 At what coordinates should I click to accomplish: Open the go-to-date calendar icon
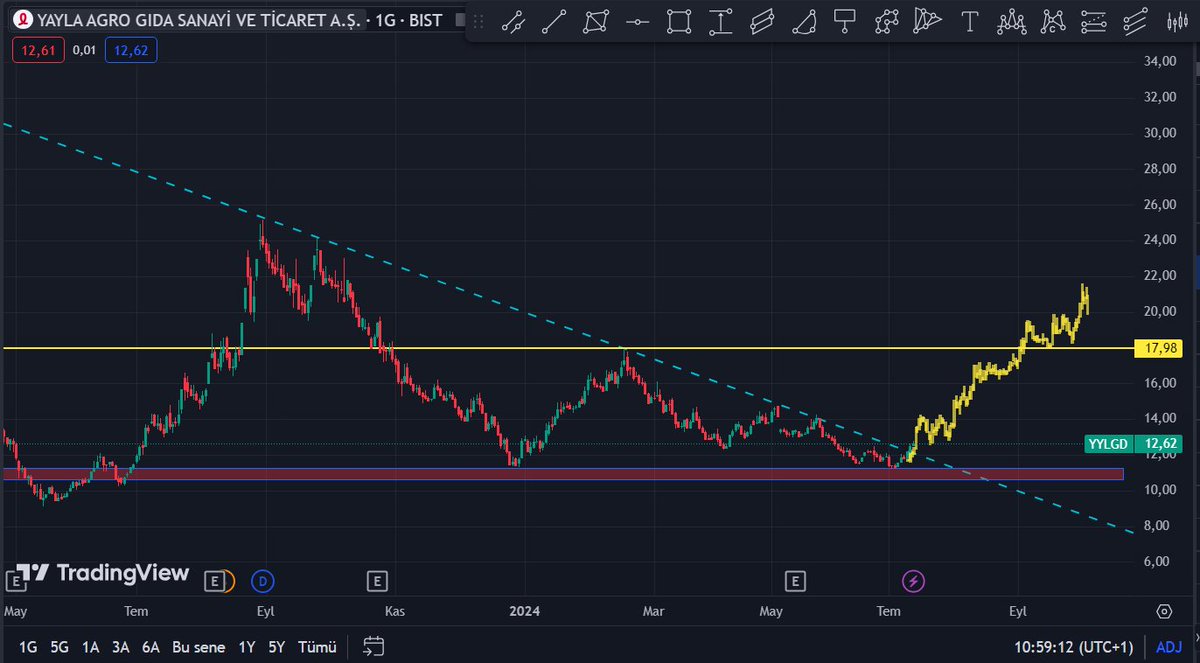pos(373,646)
